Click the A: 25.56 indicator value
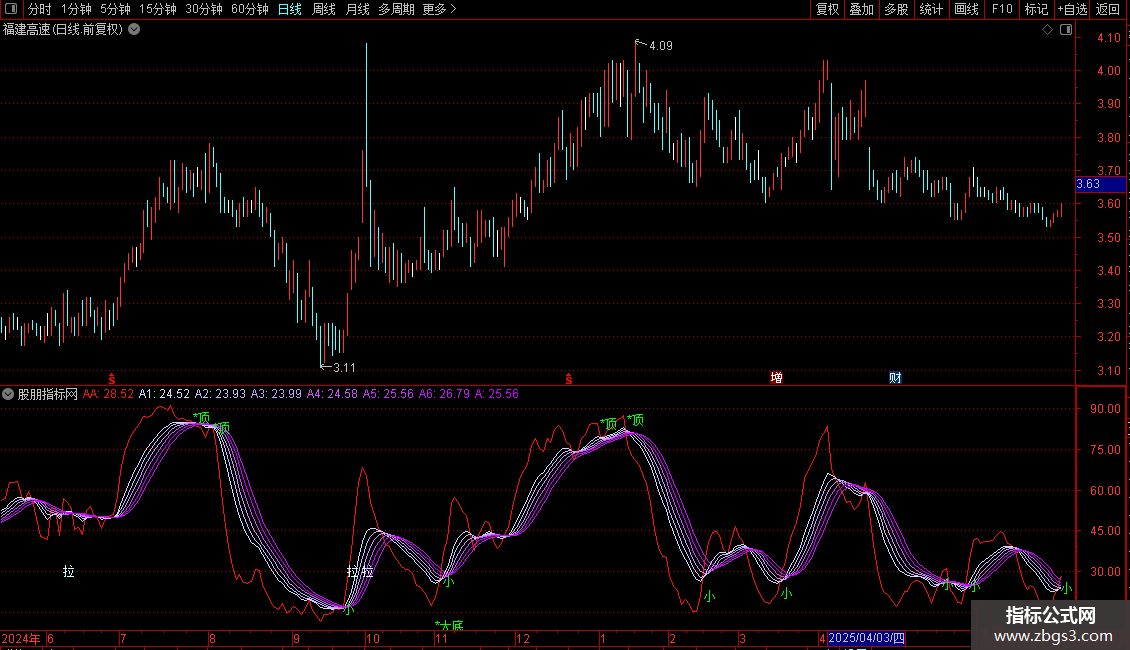Viewport: 1130px width, 650px height. 497,394
